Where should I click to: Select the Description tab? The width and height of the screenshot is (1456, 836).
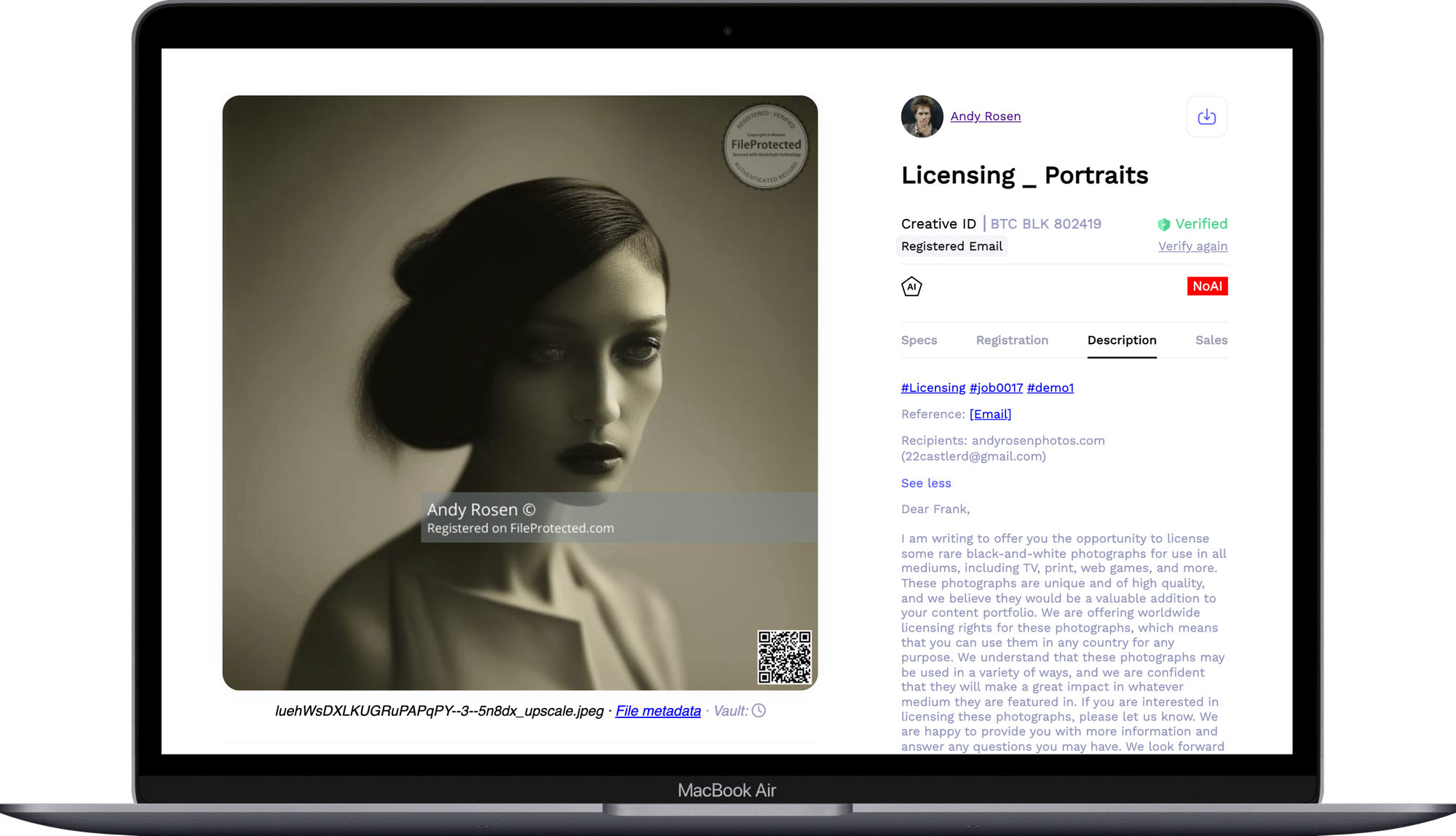point(1121,341)
